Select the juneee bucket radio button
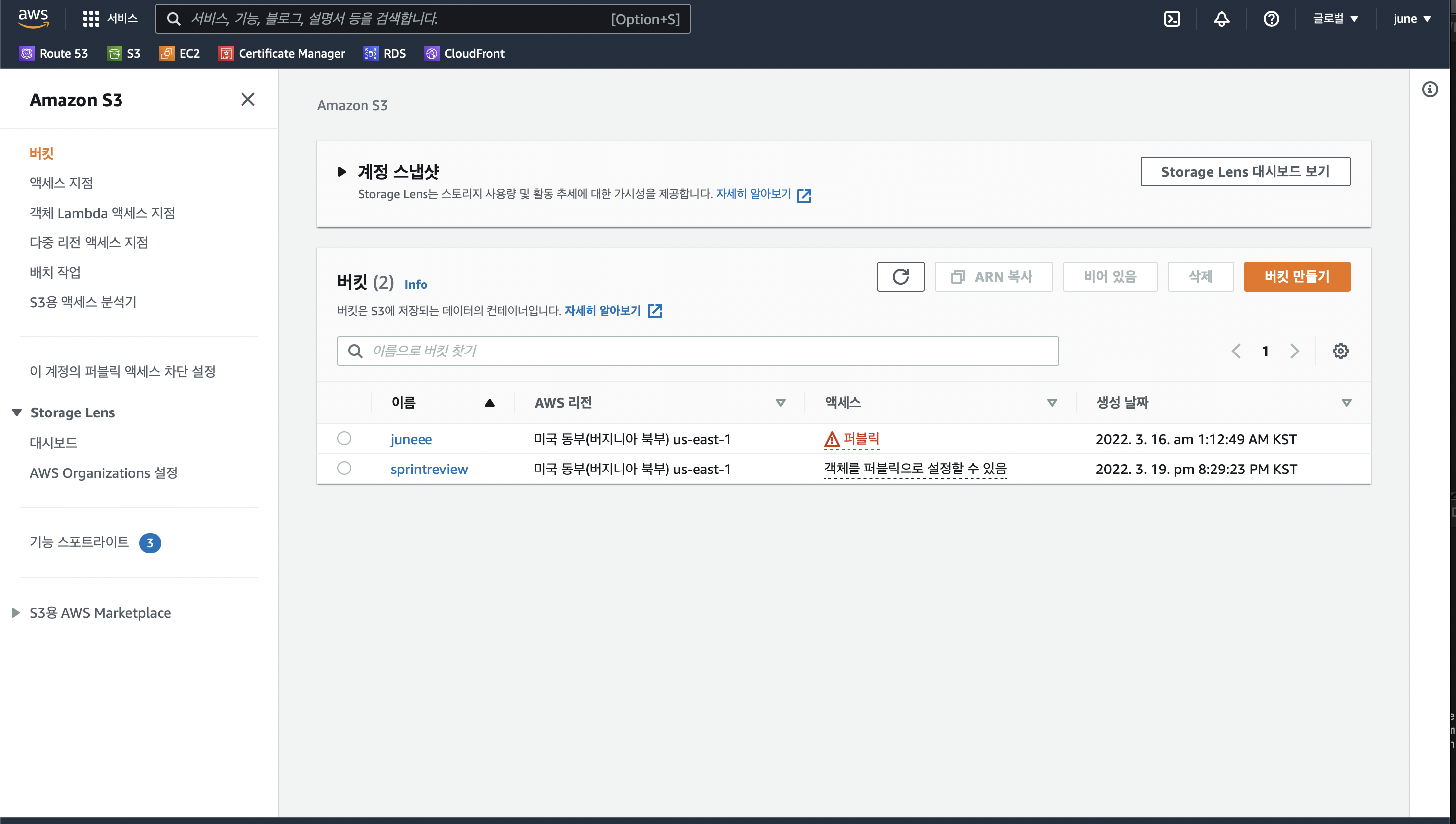1456x824 pixels. [x=344, y=439]
